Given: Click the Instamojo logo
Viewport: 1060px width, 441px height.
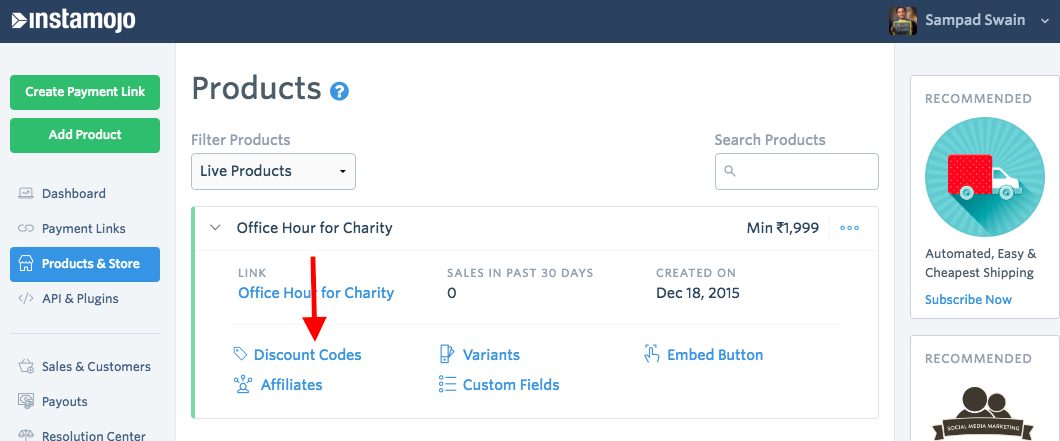Looking at the screenshot, I should tap(73, 20).
